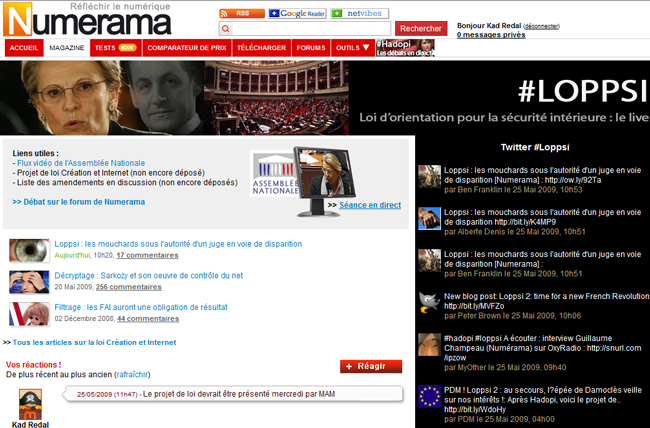Add the feed to Google Reader
Image resolution: width=650 pixels, height=428 pixels.
297,13
